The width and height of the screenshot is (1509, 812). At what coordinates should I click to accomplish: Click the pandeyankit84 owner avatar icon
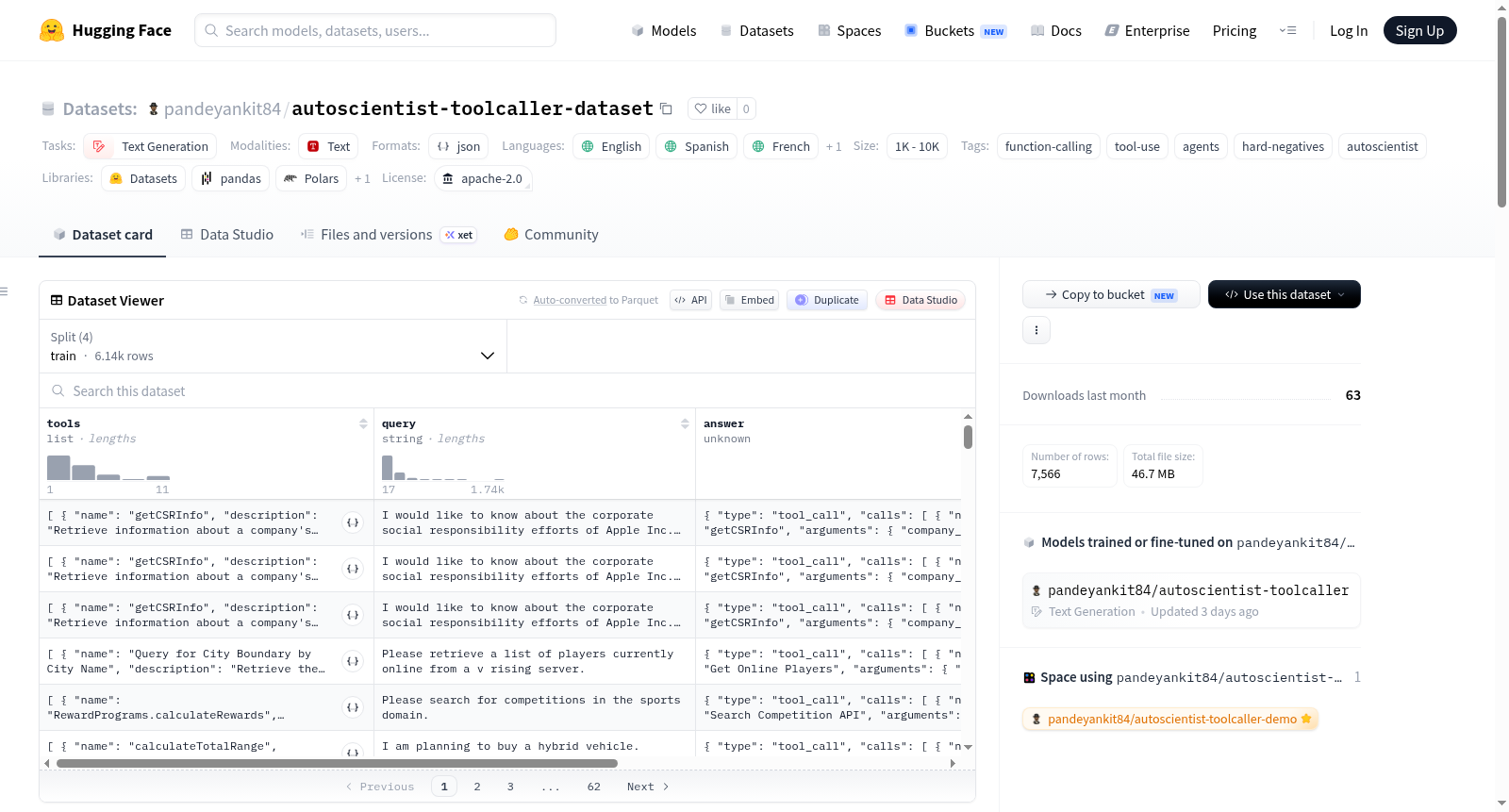154,108
